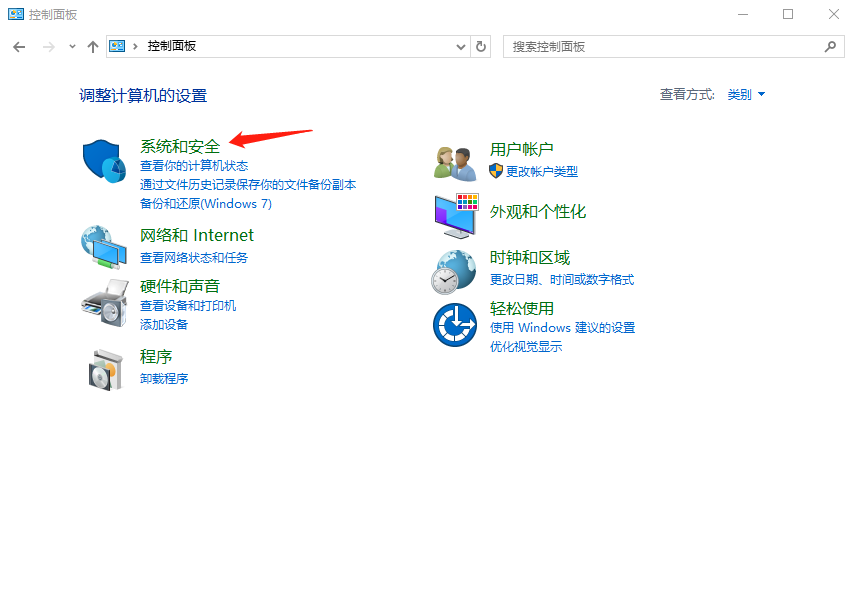Open 外观和个性化 via its desktop icon
The image size is (857, 616).
pyautogui.click(x=455, y=213)
